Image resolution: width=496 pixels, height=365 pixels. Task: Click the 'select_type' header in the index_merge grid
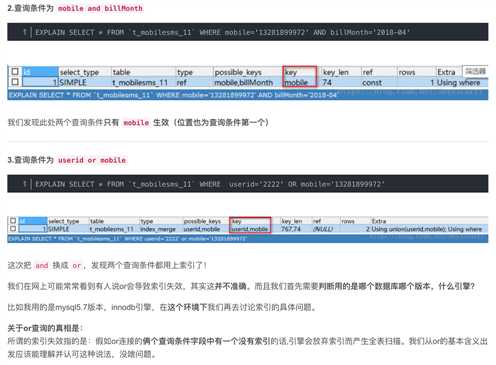(64, 221)
